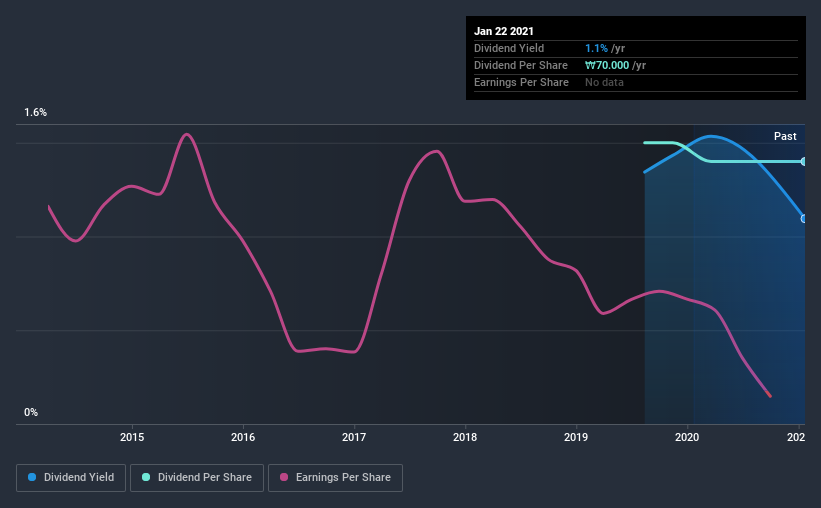
Task: Select the blue Dividend Yield endpoint marker
Action: [x=803, y=219]
